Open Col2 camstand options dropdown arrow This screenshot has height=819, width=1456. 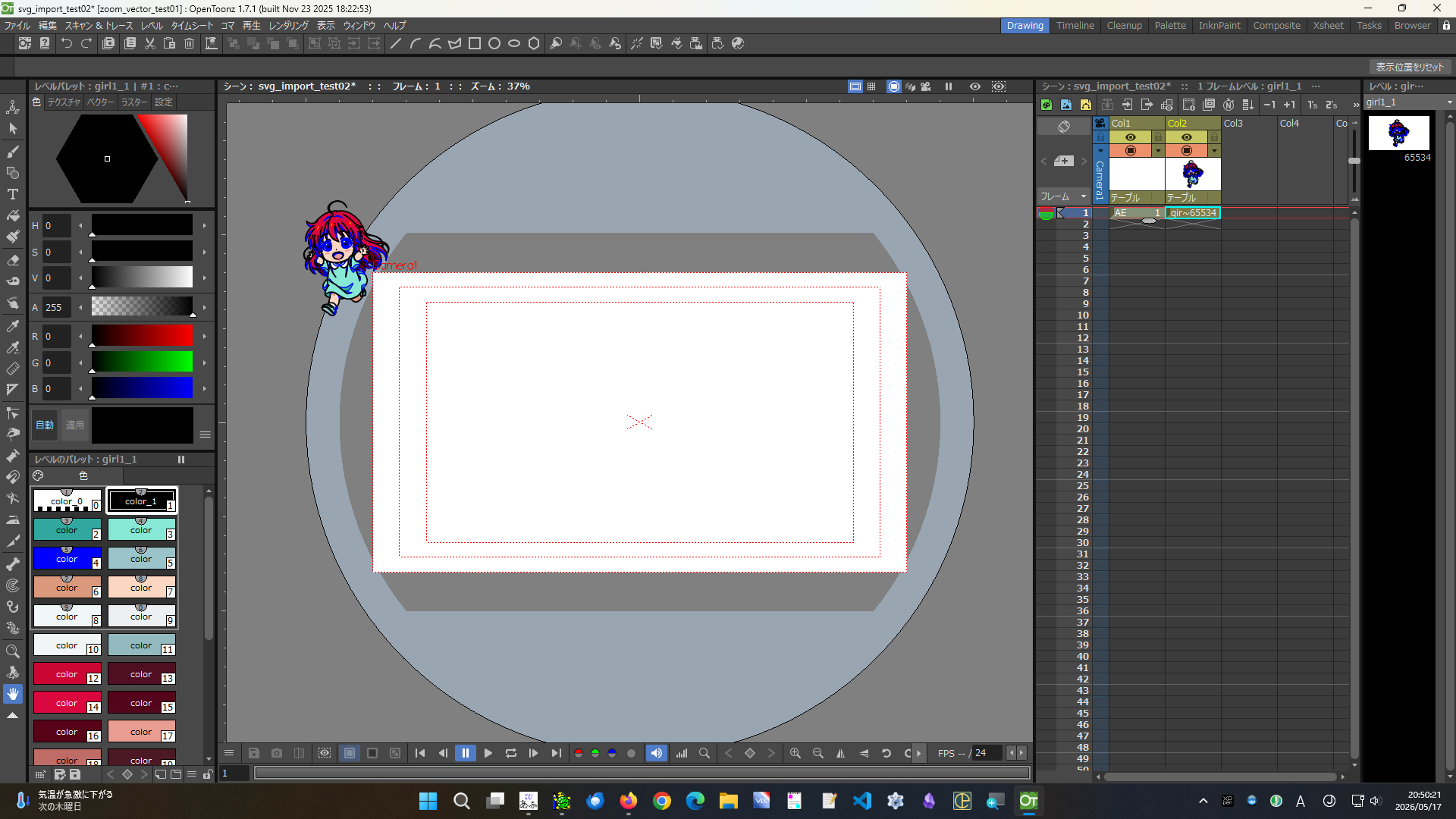click(x=1214, y=151)
